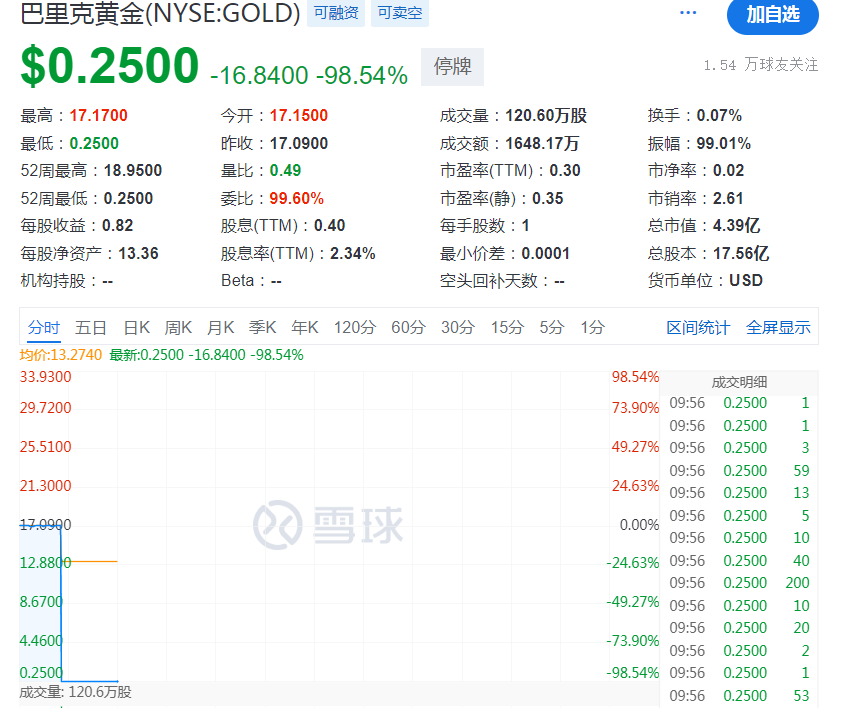
Task: Click the orange average price line
Action: coord(89,561)
